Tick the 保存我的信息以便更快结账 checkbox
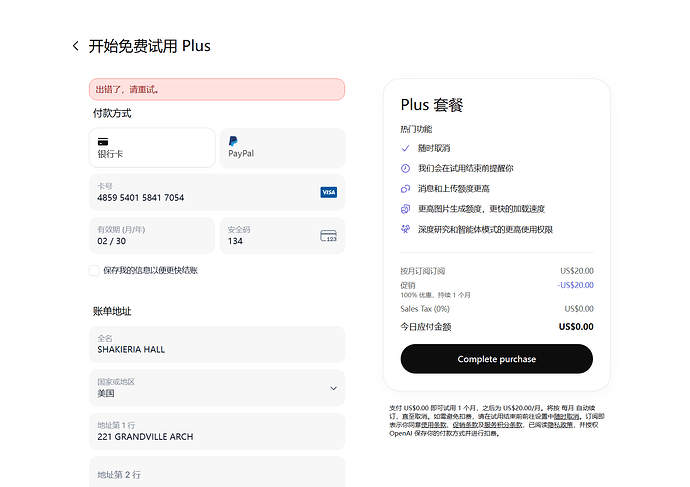 [x=94, y=270]
